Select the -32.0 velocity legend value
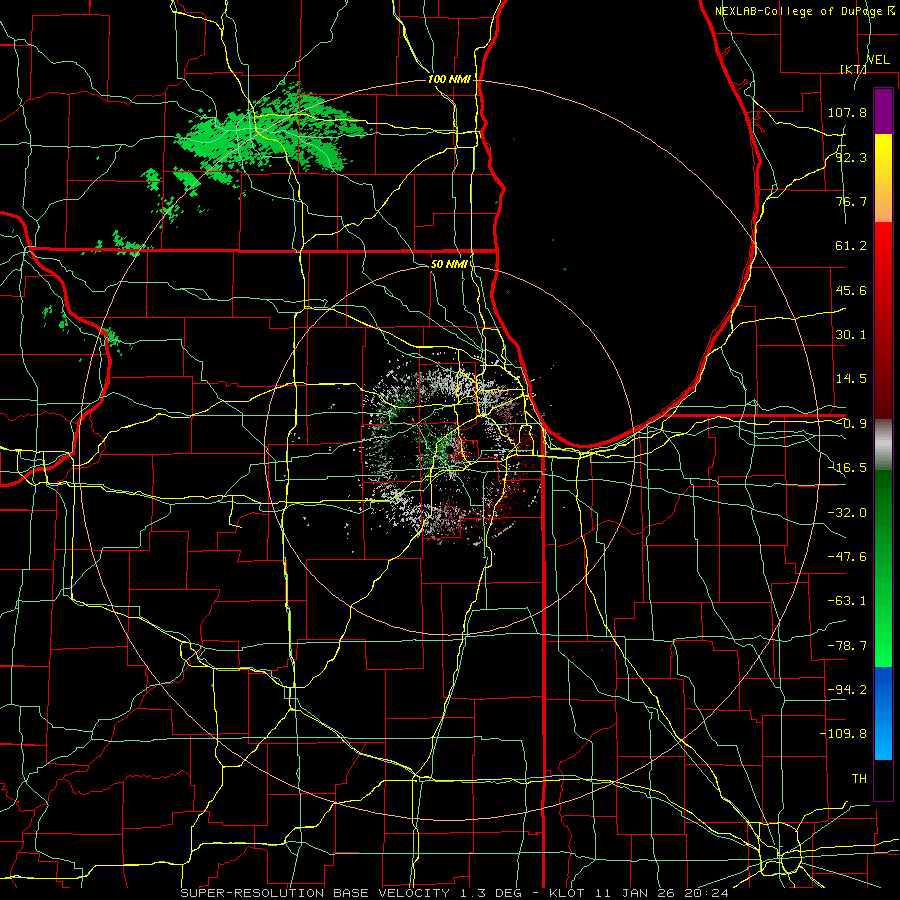Image resolution: width=900 pixels, height=900 pixels. (x=847, y=513)
